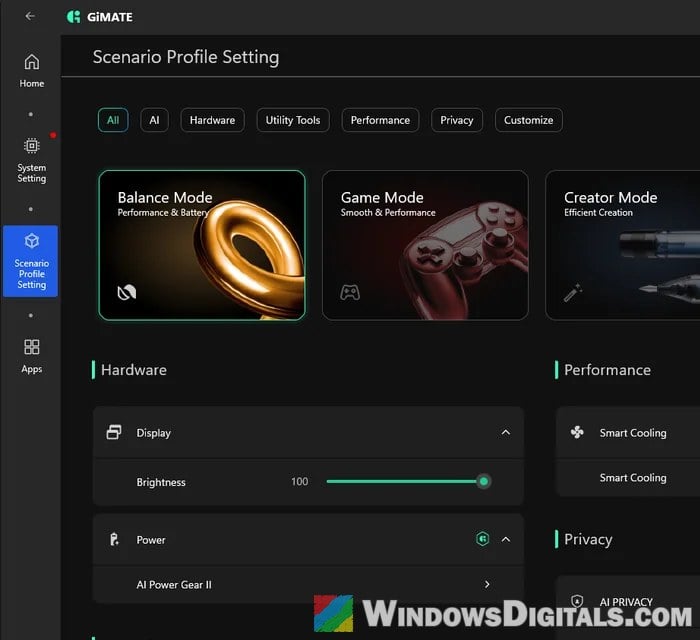Click the GiMATE logo icon

click(x=73, y=17)
